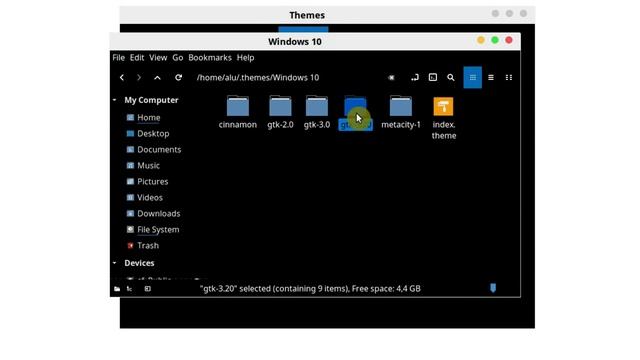
Task: Open the Go menu
Action: coord(178,58)
